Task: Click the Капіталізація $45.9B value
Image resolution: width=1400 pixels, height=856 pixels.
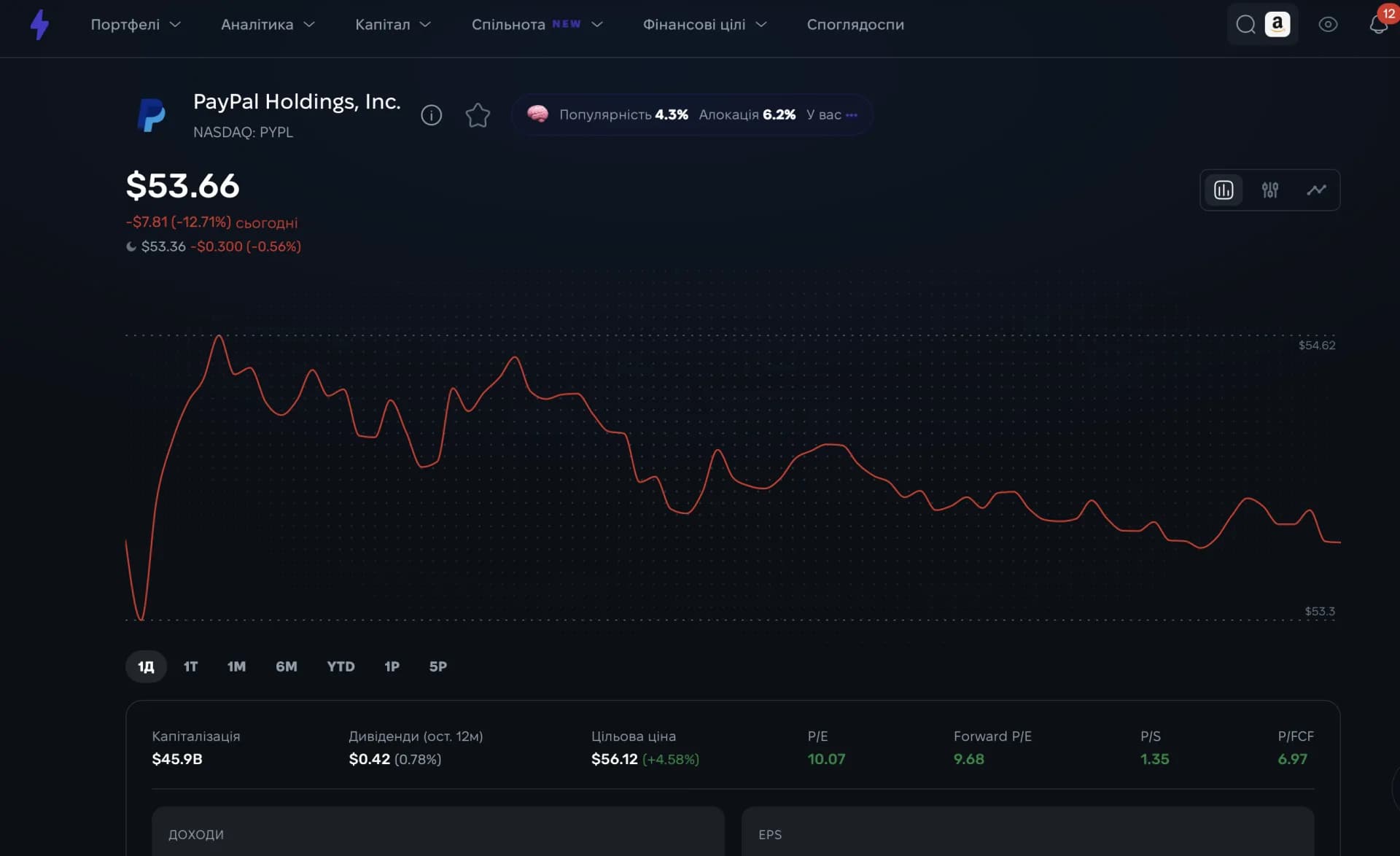Action: (x=177, y=759)
